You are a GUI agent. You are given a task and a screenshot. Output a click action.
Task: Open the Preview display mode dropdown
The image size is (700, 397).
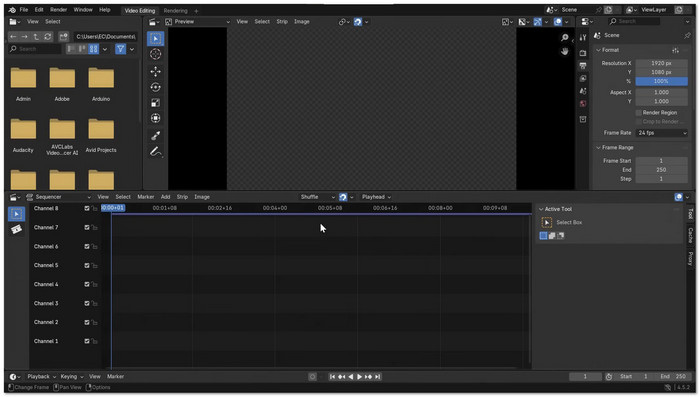click(x=198, y=22)
